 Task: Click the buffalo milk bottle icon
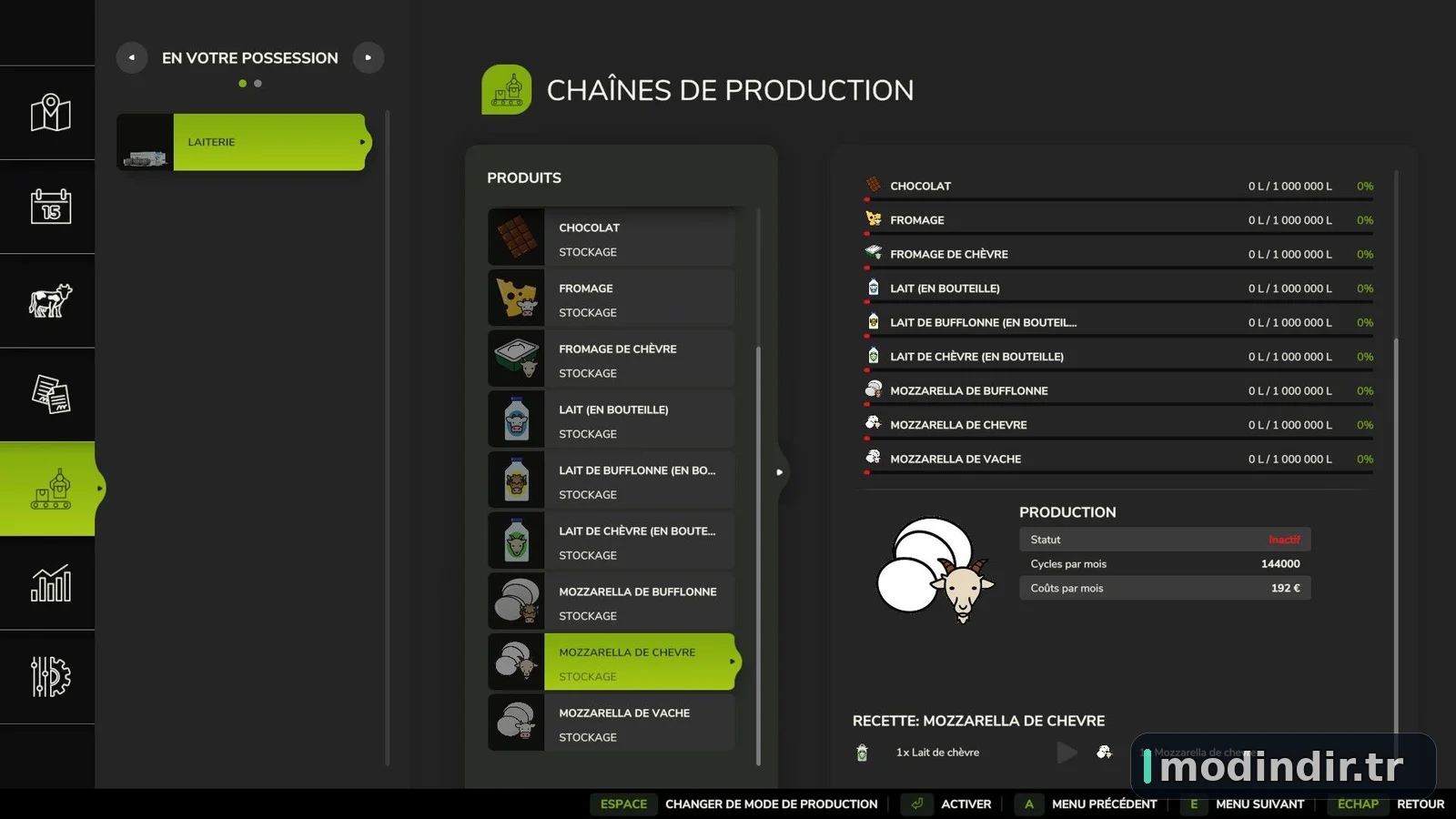click(x=516, y=480)
